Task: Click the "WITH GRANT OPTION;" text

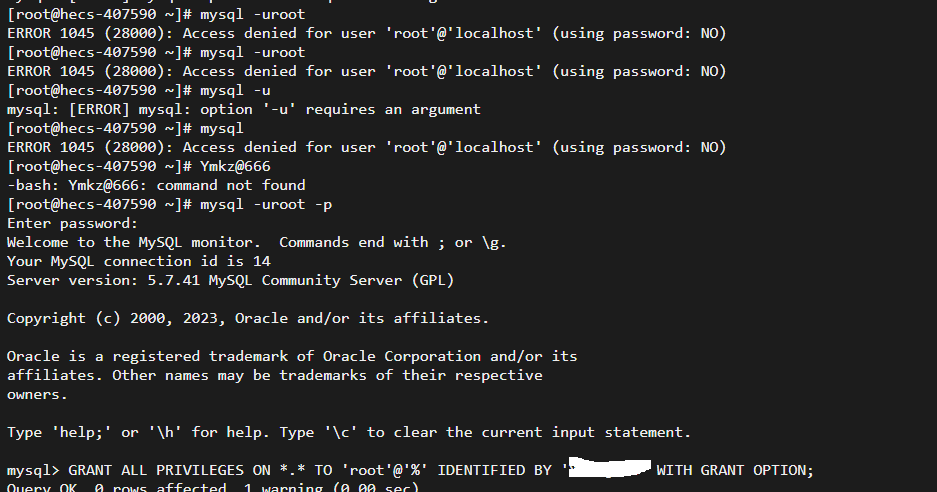Action: [735, 470]
